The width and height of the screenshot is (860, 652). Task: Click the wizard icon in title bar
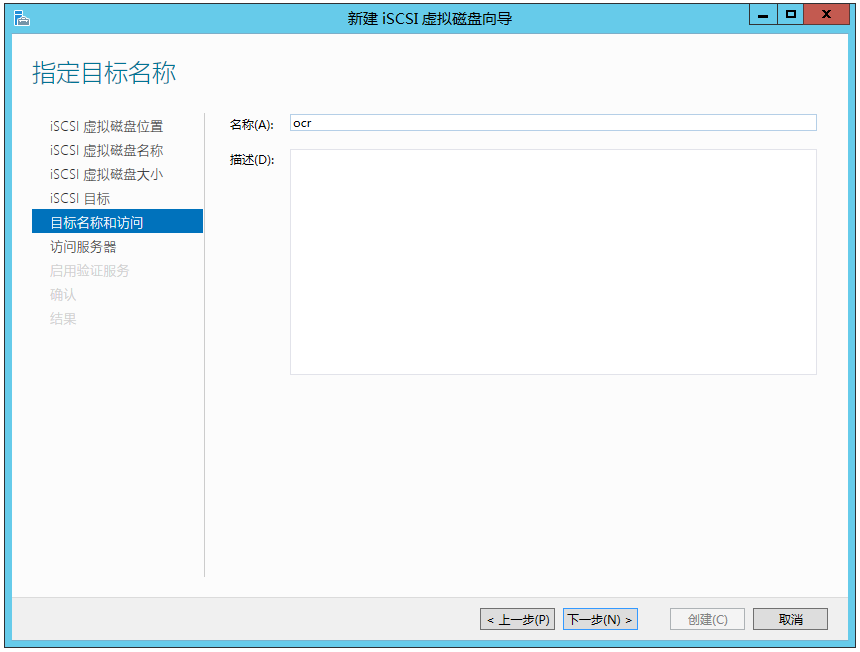pyautogui.click(x=21, y=19)
